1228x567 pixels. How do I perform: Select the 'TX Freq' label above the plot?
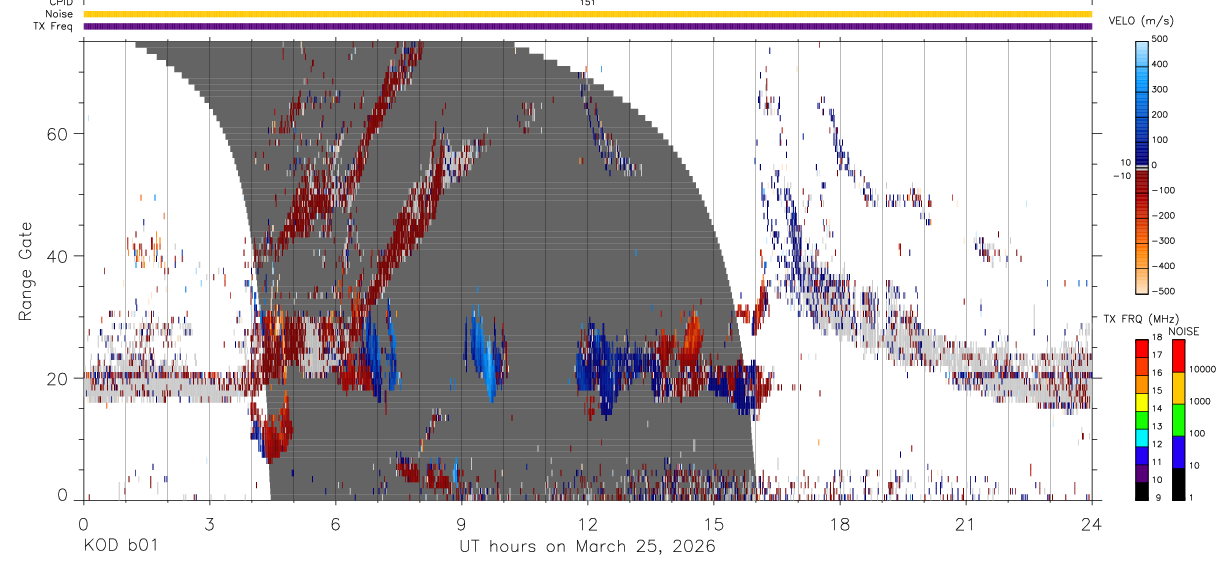[x=51, y=26]
